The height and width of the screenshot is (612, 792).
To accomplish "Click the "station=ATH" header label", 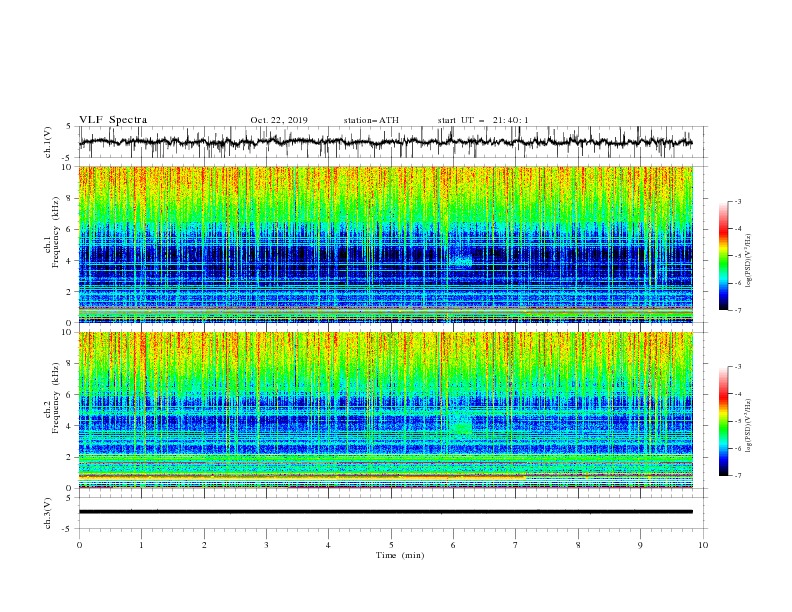I will 371,120.
